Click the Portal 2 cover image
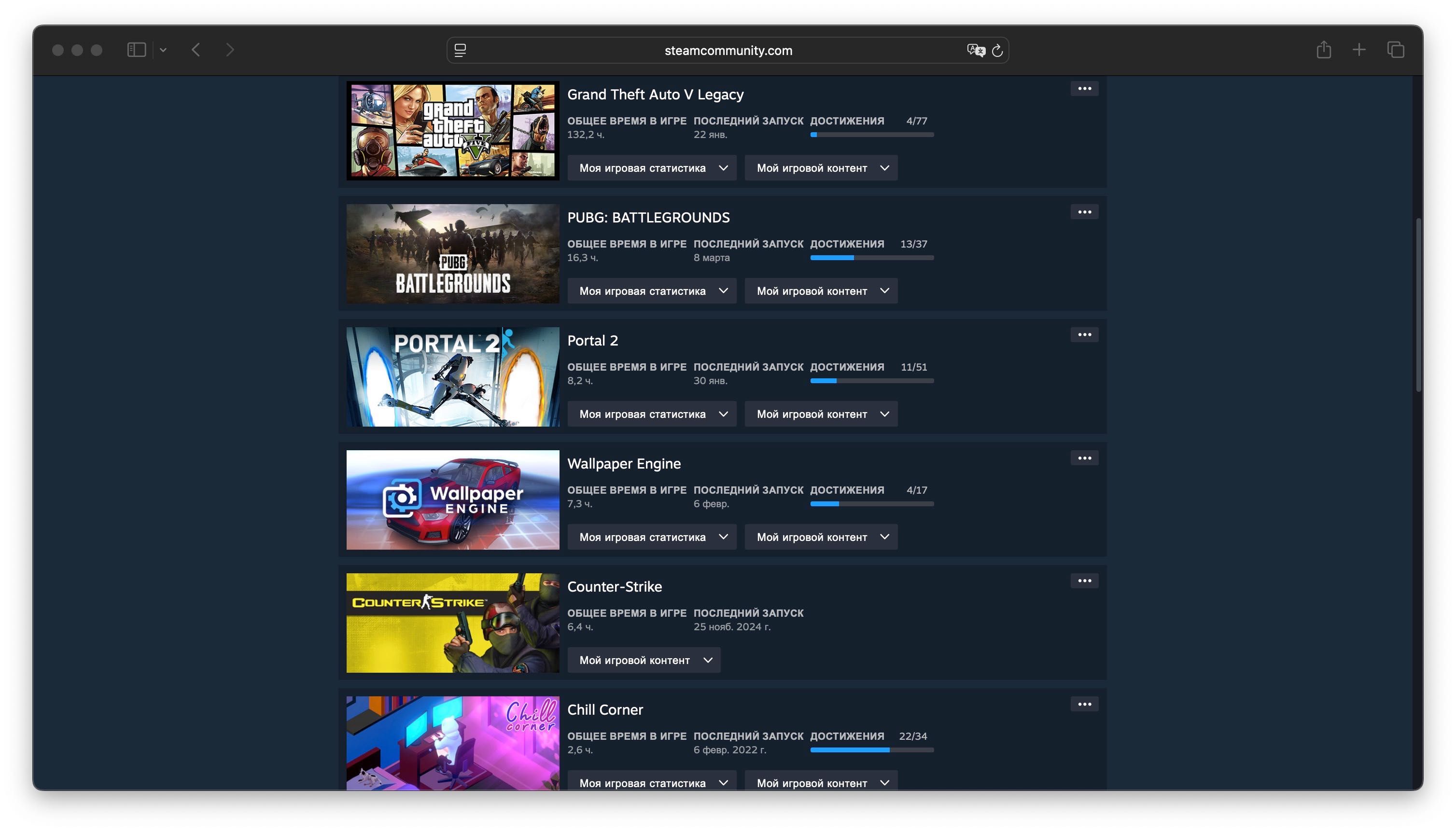Viewport: 1456px width, 831px height. click(x=453, y=377)
